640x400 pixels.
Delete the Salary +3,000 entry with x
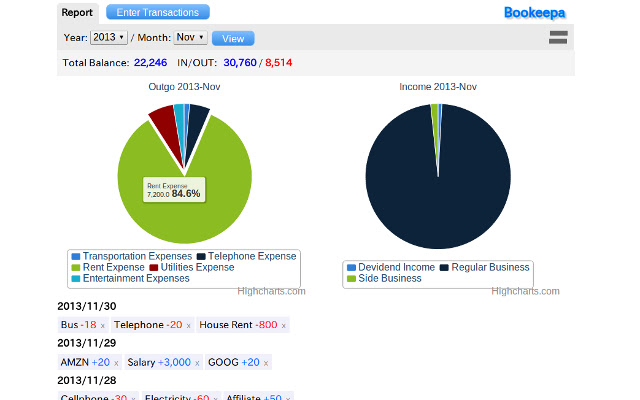point(198,363)
